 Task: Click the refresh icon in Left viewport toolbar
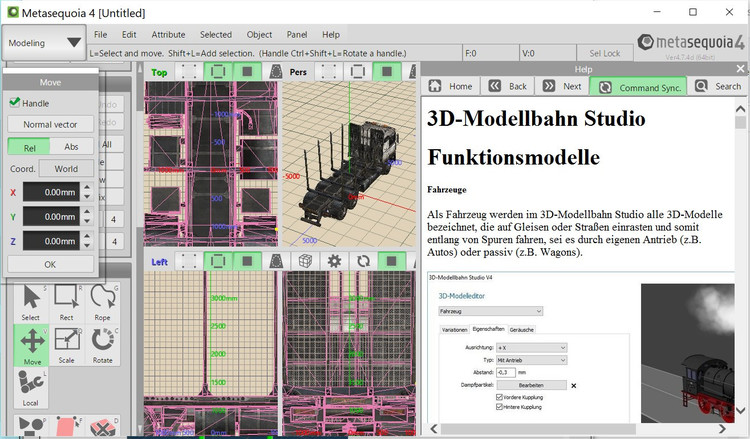pos(363,261)
